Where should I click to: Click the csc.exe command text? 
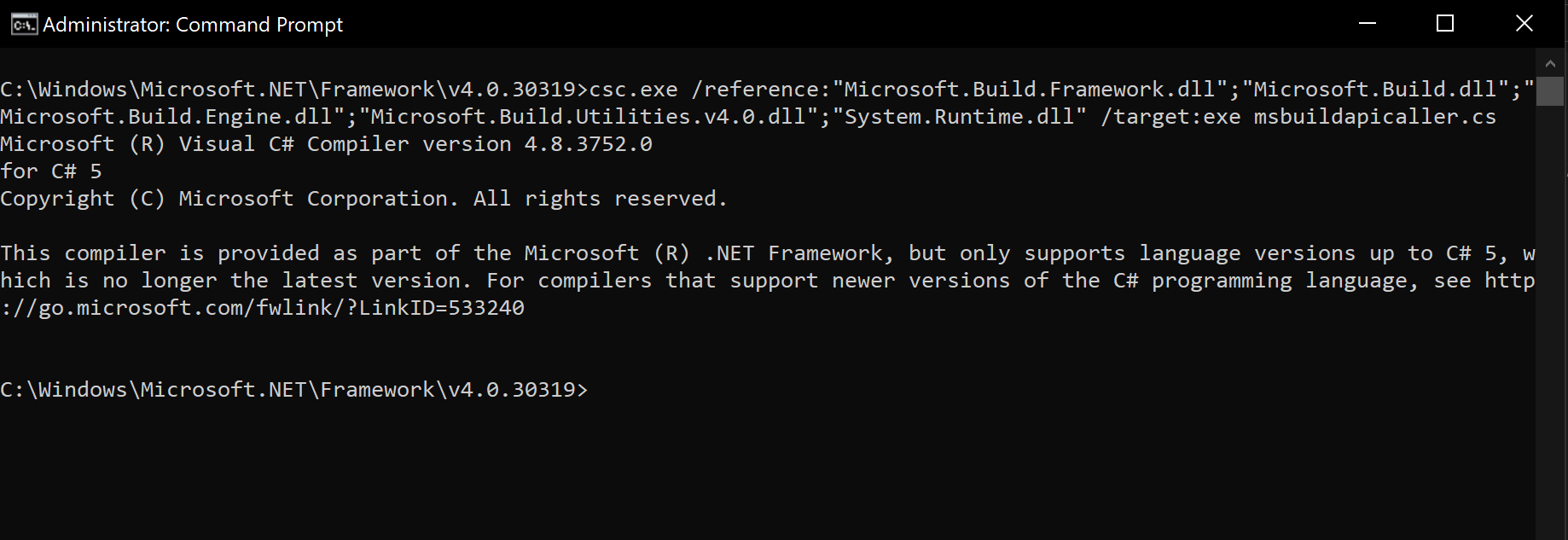tap(634, 90)
